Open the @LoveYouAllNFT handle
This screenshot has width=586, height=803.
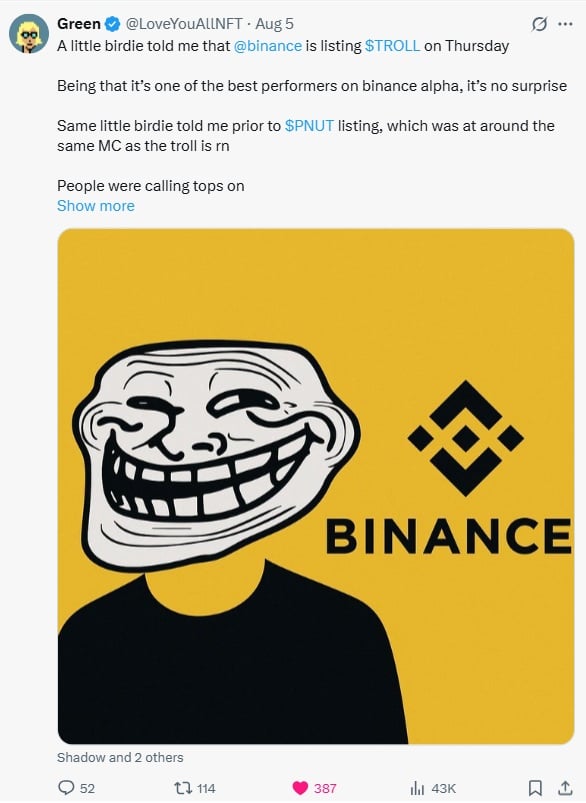click(x=183, y=24)
